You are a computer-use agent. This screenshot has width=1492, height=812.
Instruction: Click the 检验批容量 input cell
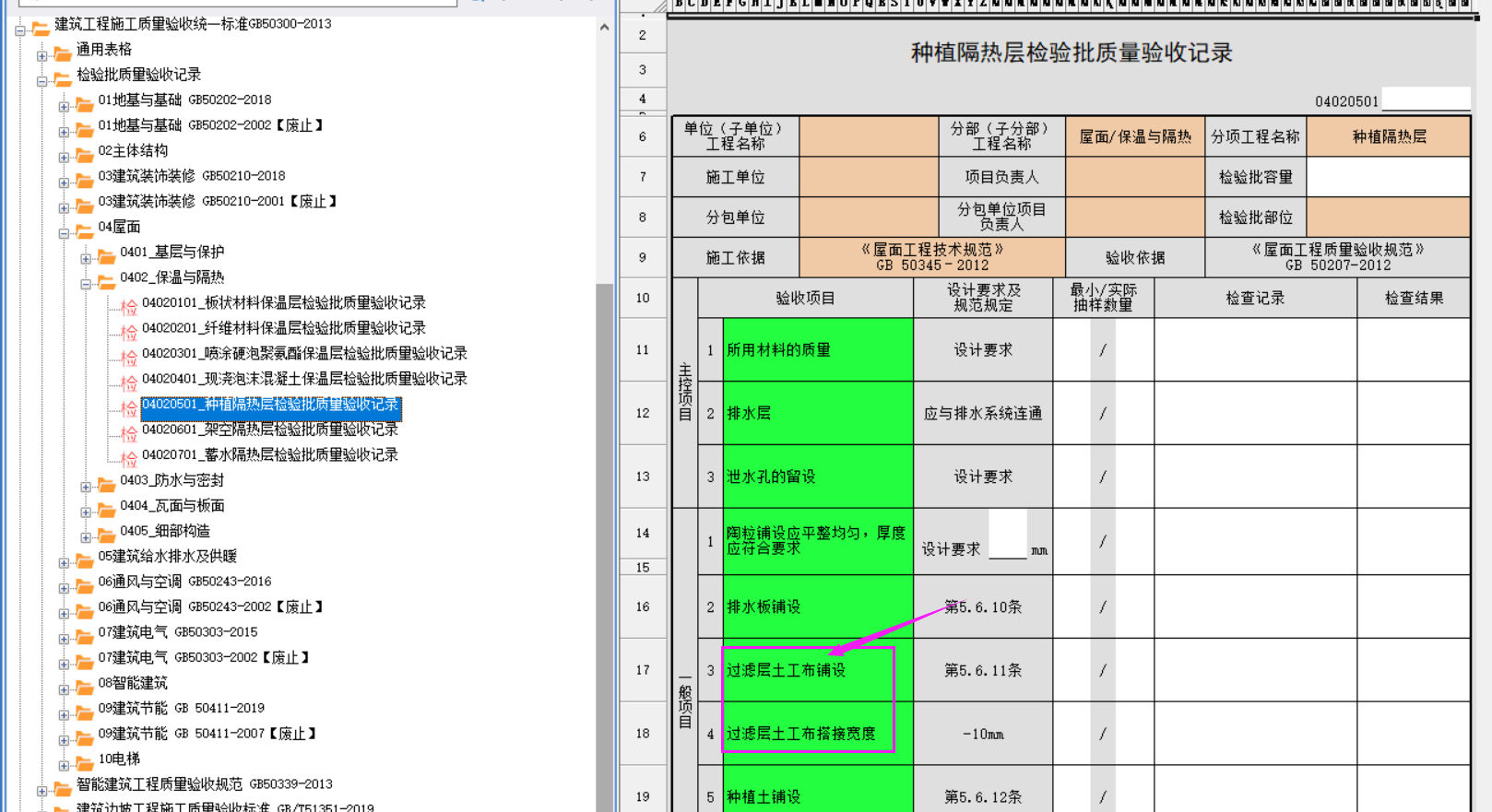tap(1389, 177)
